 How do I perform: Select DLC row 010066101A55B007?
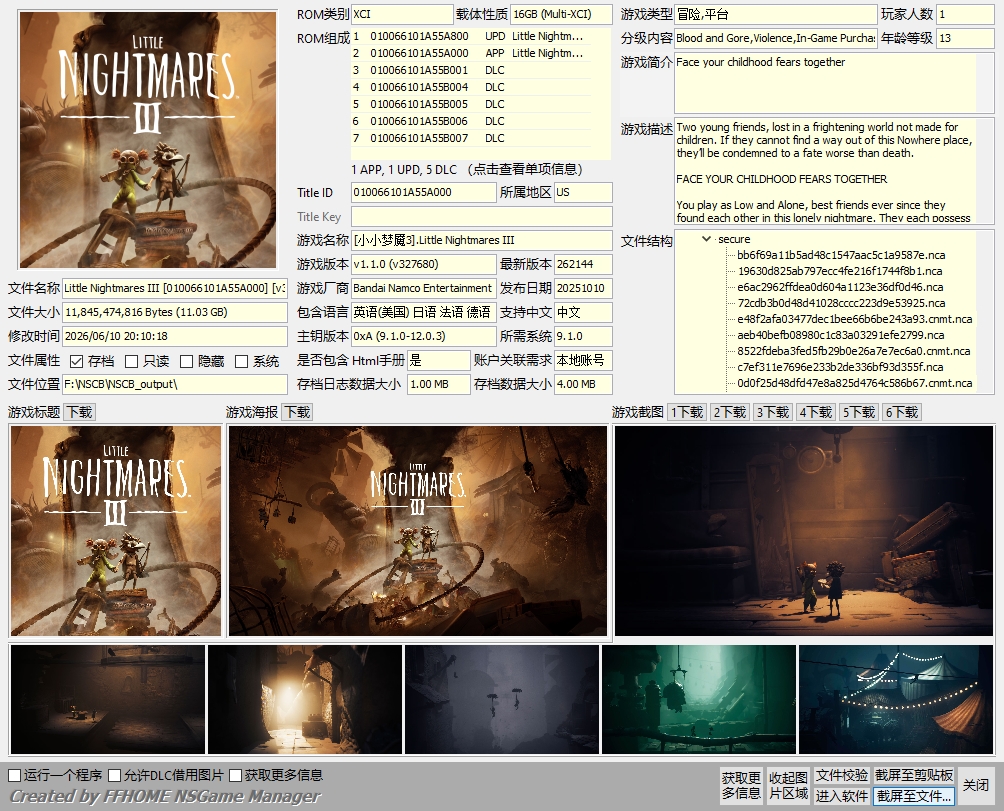pyautogui.click(x=471, y=138)
